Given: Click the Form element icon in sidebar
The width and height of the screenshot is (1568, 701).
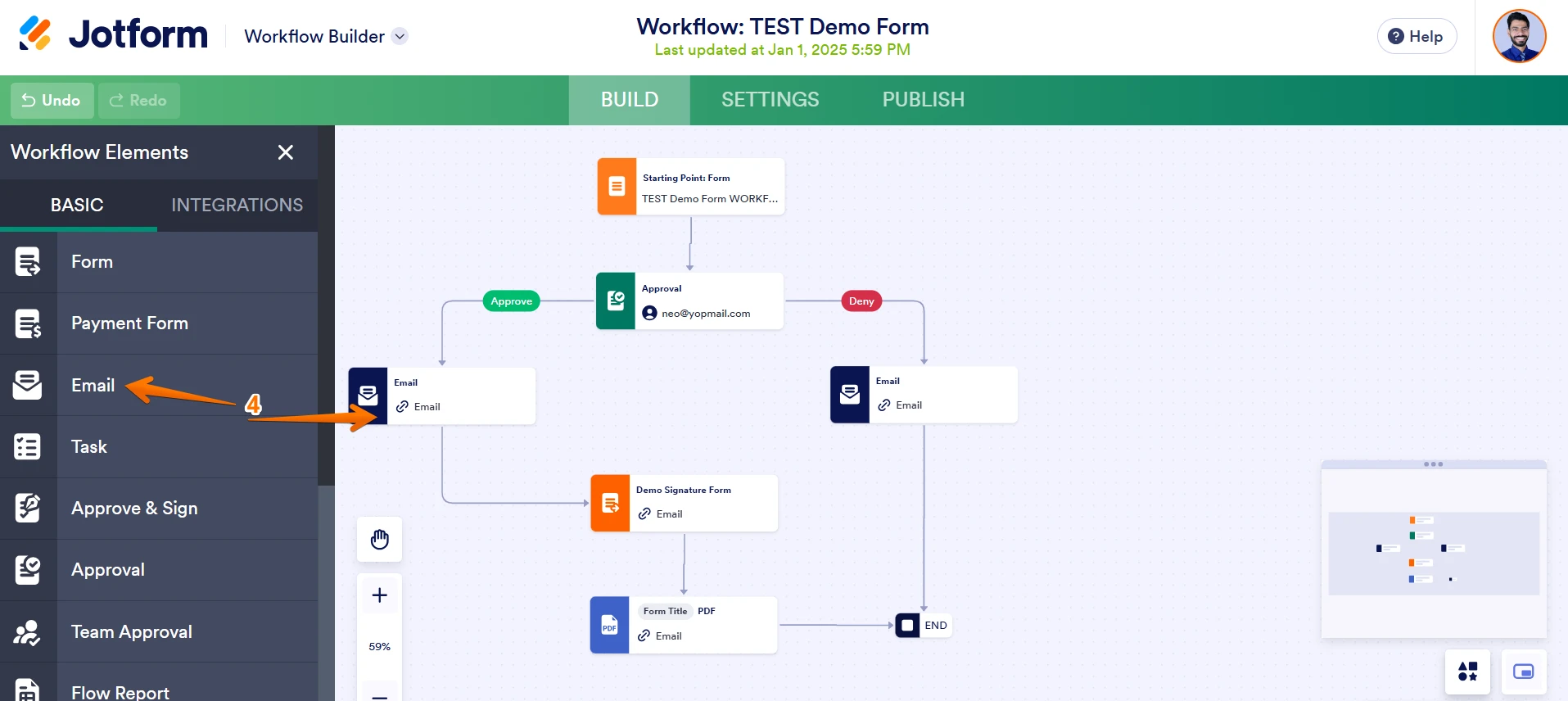Looking at the screenshot, I should click(28, 262).
